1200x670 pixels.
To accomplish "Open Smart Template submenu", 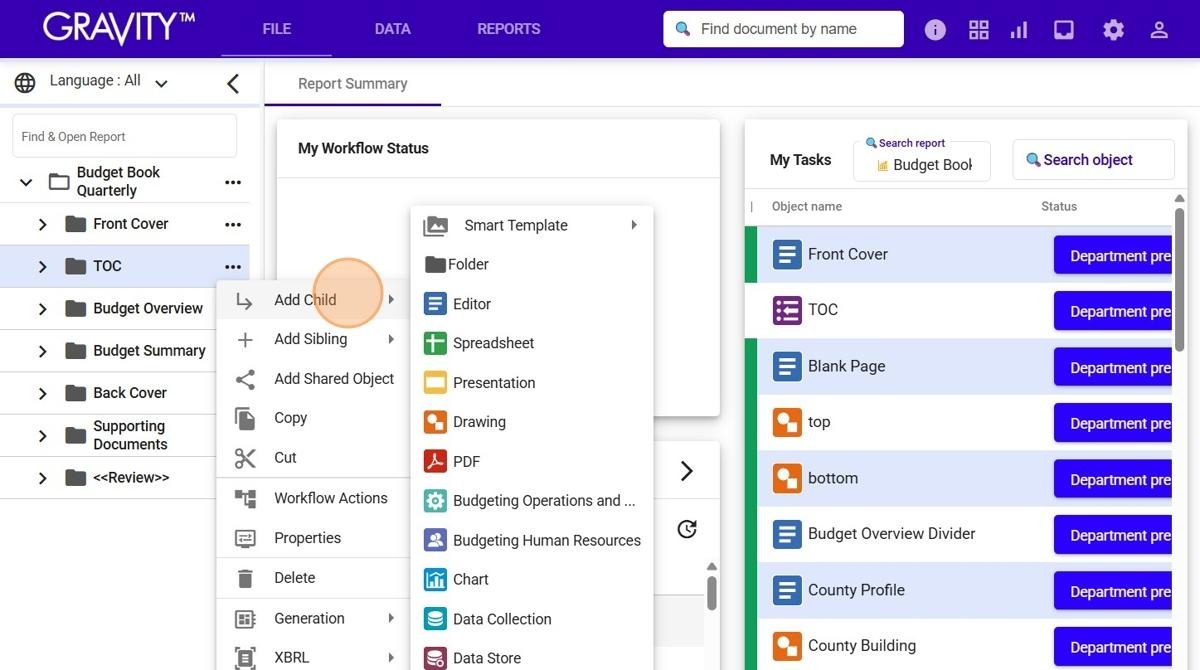I will click(x=531, y=226).
